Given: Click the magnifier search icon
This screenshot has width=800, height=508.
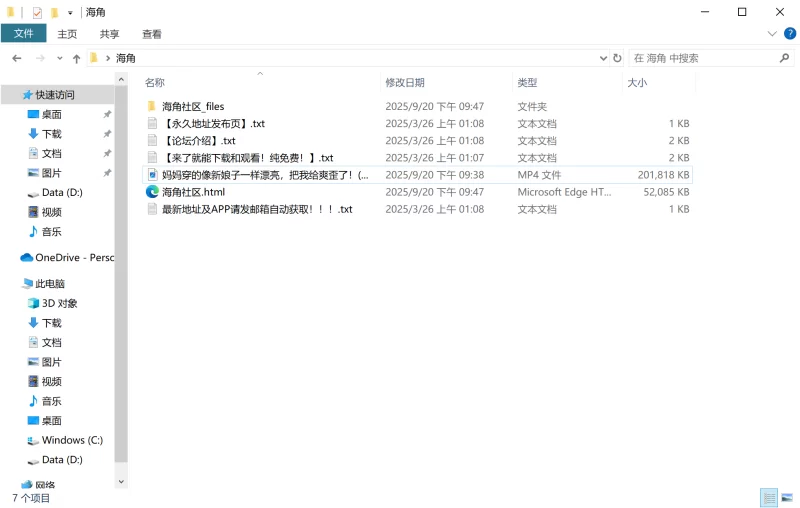Looking at the screenshot, I should tap(785, 58).
